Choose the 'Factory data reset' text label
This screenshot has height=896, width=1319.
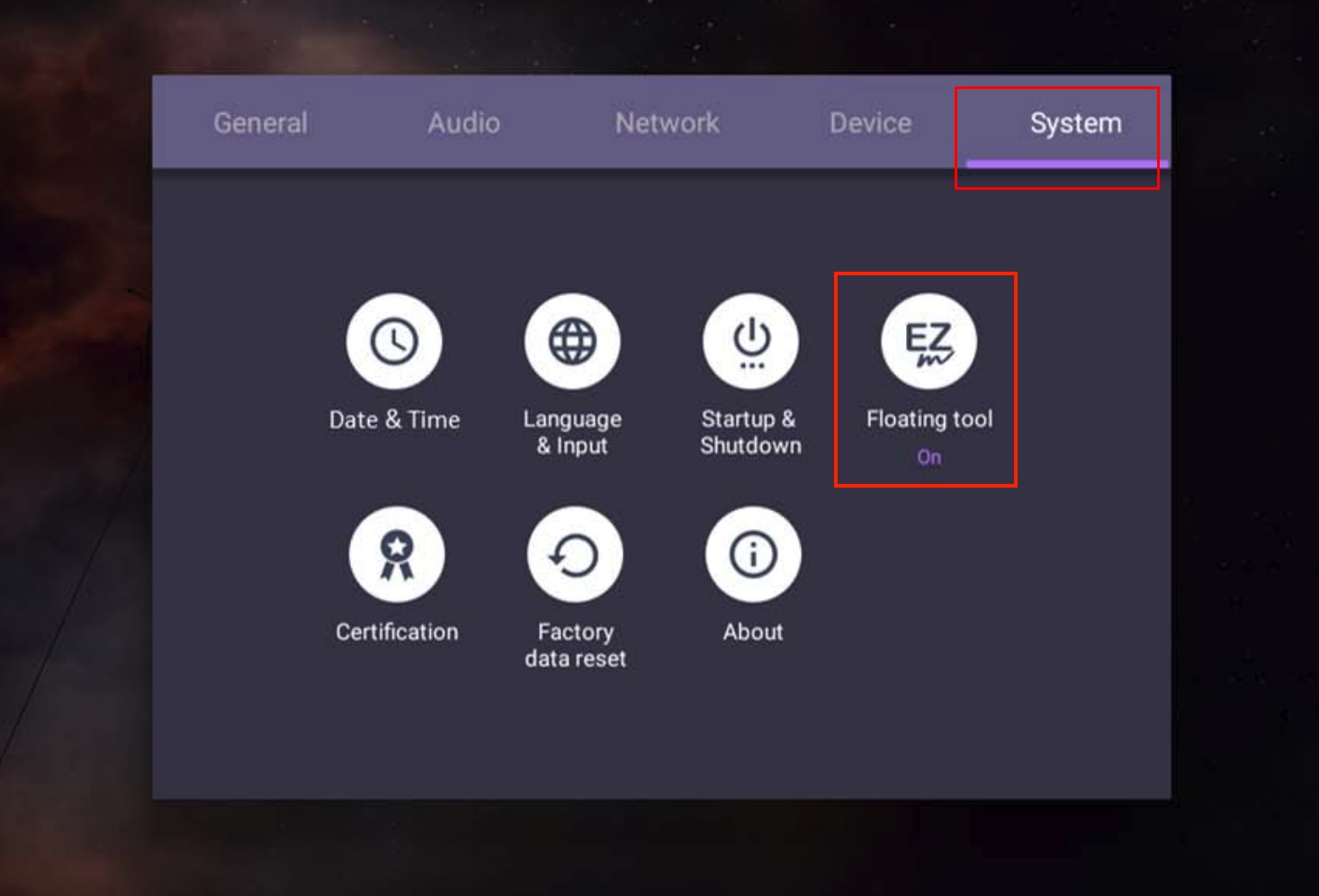tap(575, 645)
